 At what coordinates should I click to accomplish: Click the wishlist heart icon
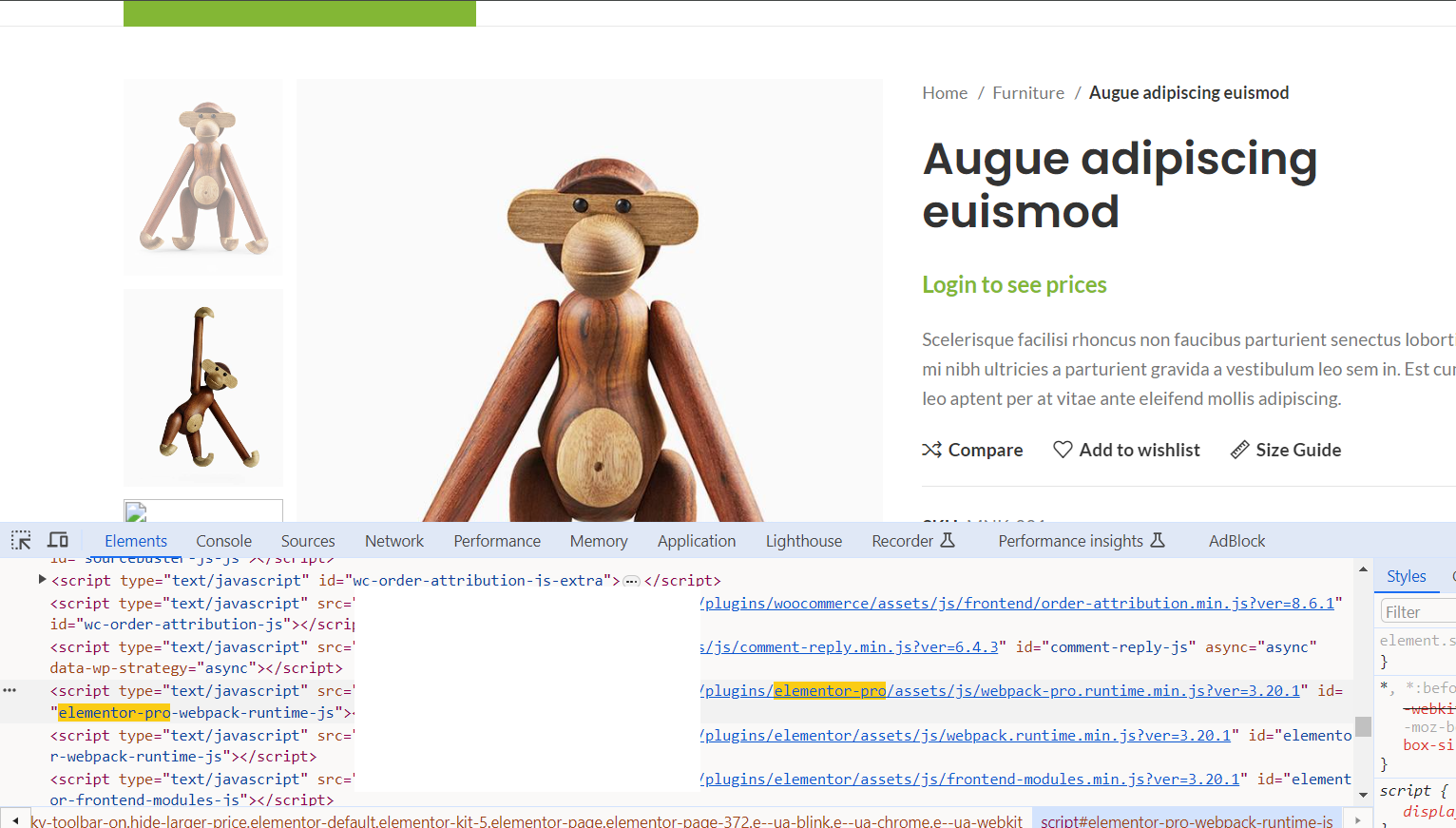click(1063, 450)
